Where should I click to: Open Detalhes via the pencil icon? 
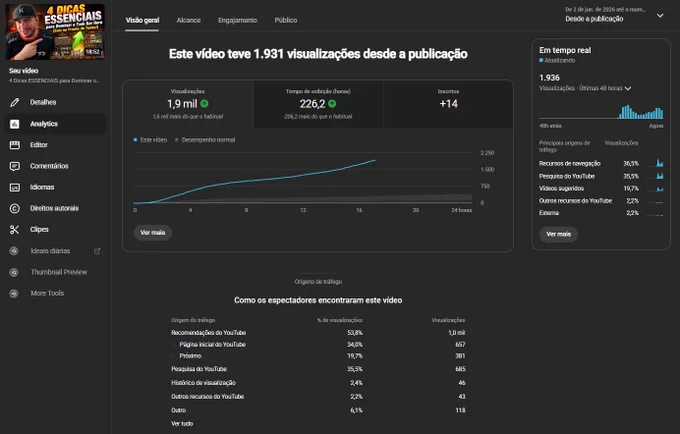[14, 102]
